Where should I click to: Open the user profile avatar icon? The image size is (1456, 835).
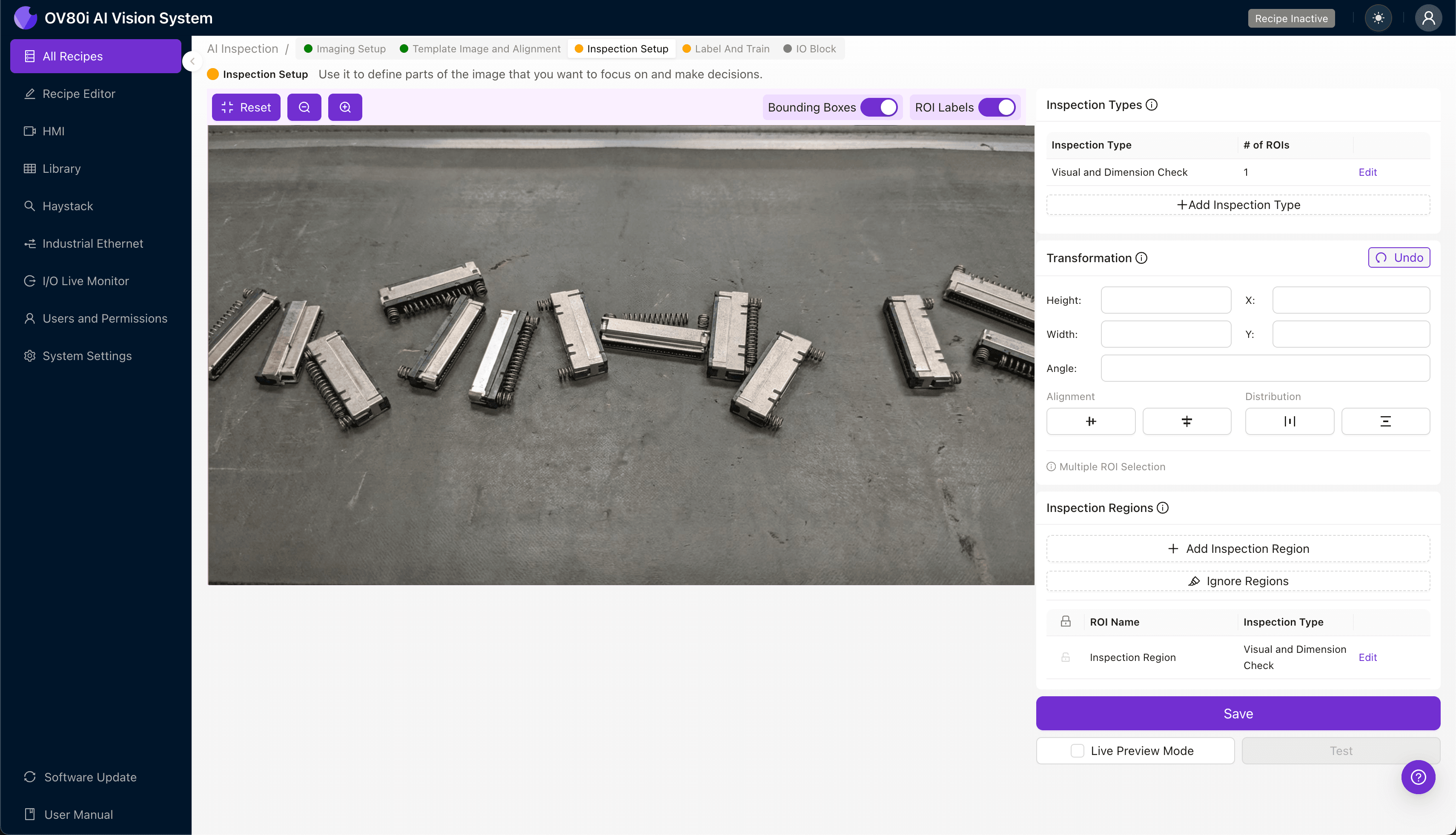click(1428, 18)
